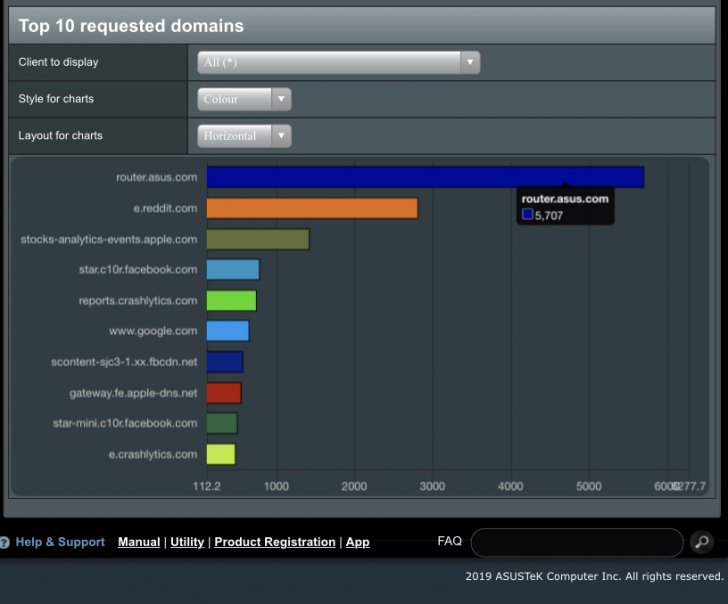
Task: Click the Style for charts label
Action: point(56,99)
